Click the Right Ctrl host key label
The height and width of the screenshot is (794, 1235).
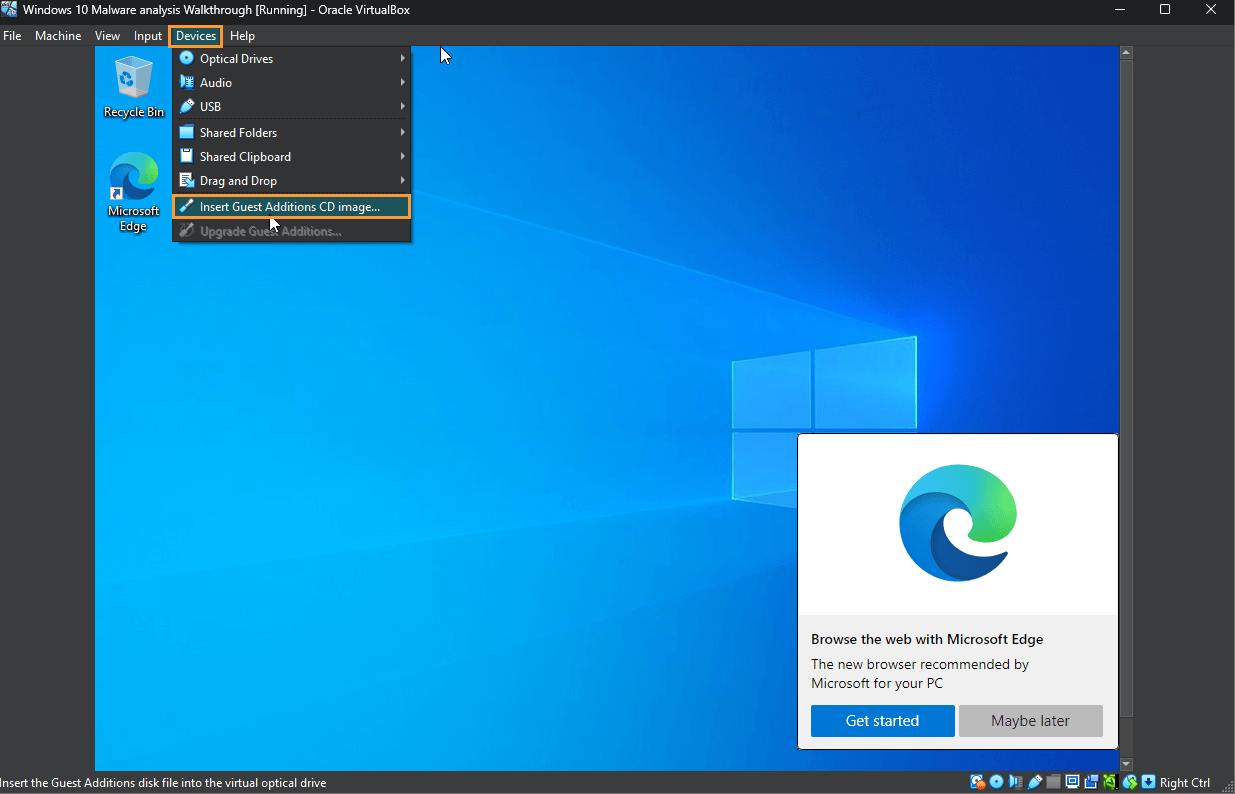pos(1185,783)
